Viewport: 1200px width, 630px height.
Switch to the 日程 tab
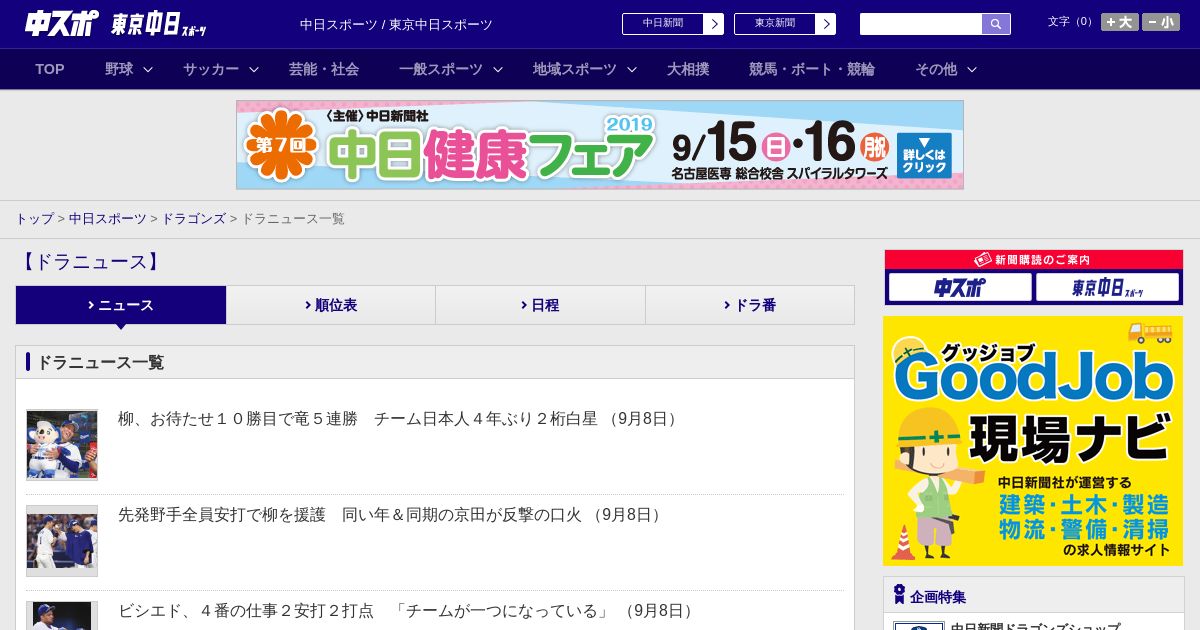pos(540,305)
